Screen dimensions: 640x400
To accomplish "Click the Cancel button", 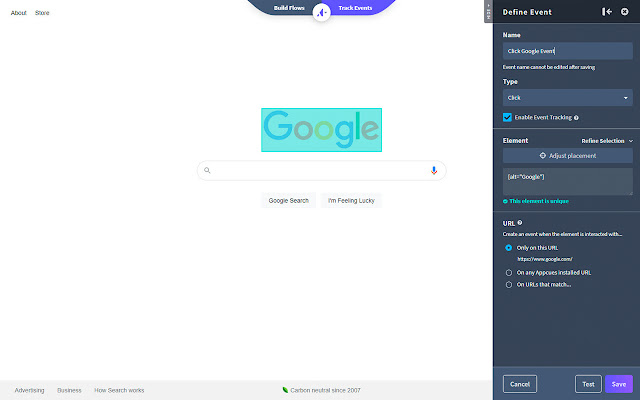I will [520, 384].
